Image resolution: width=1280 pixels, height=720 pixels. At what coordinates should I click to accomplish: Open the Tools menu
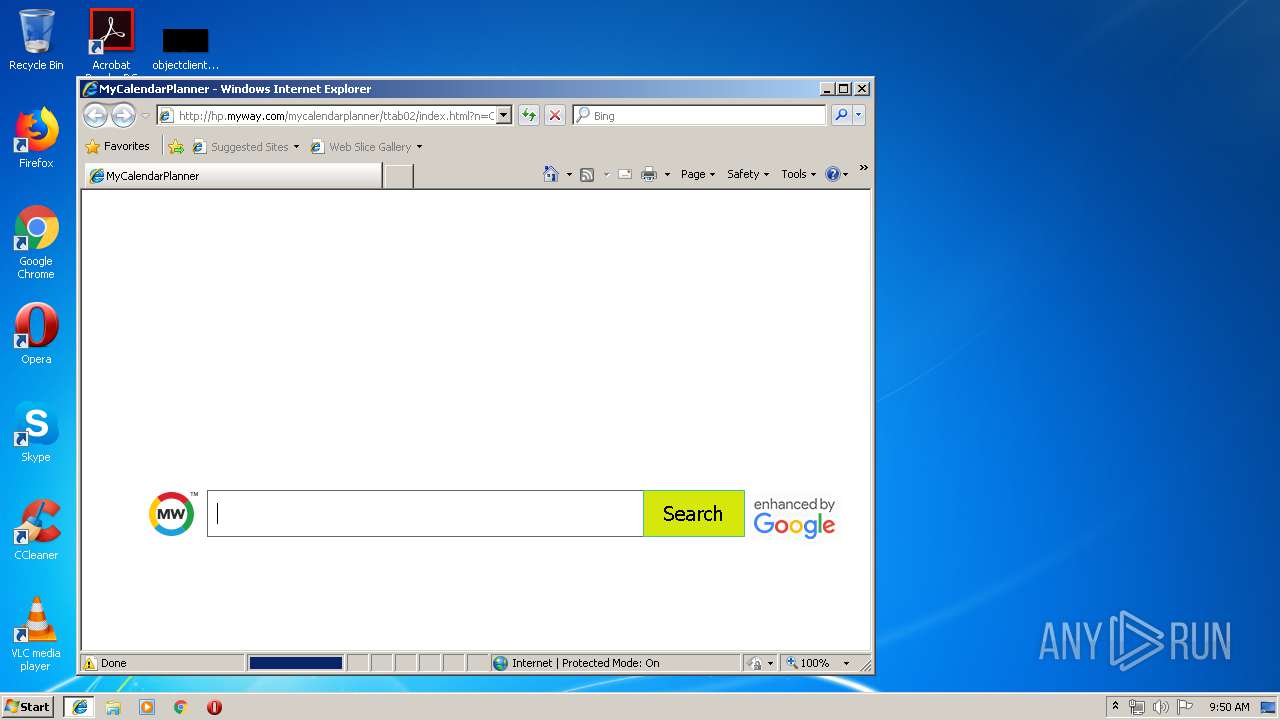pyautogui.click(x=799, y=174)
